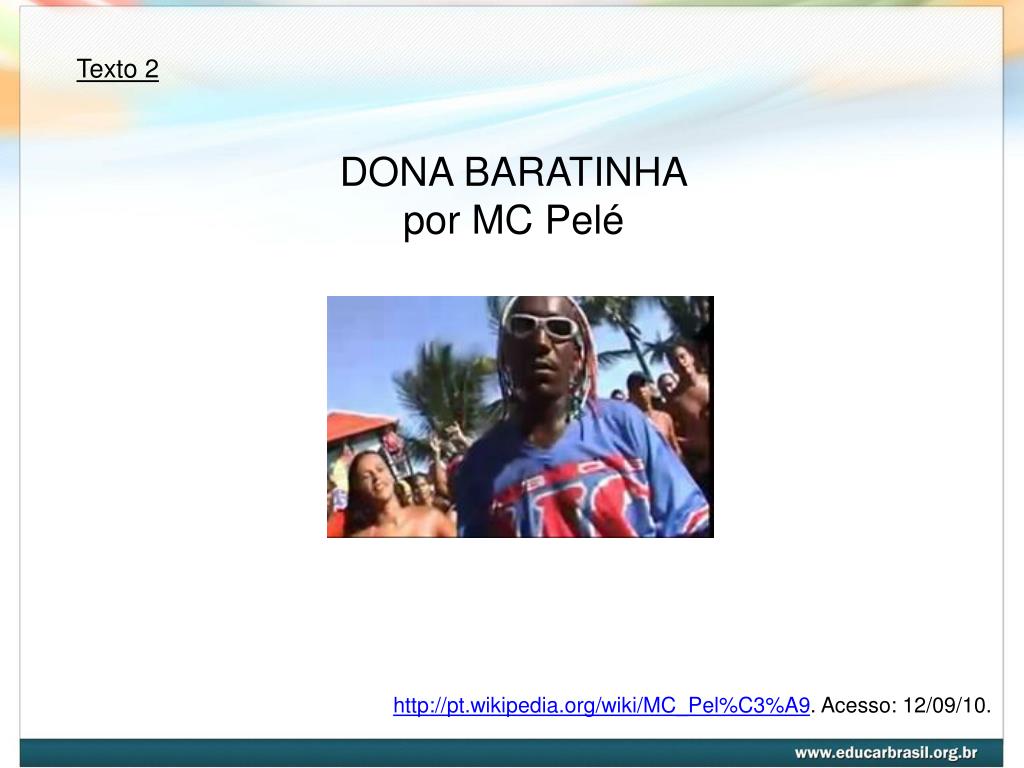Select the 'Texto 2' heading

click(118, 69)
